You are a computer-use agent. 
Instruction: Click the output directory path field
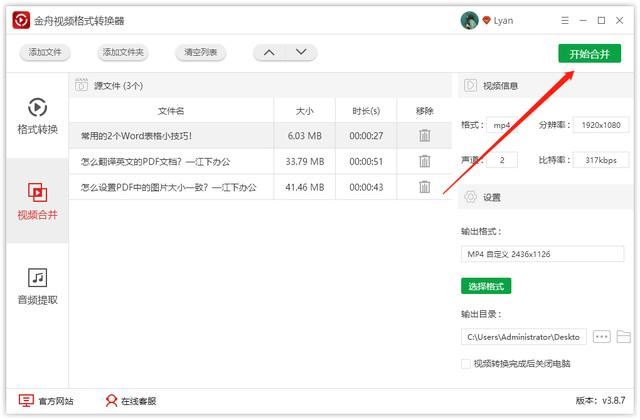pyautogui.click(x=524, y=337)
